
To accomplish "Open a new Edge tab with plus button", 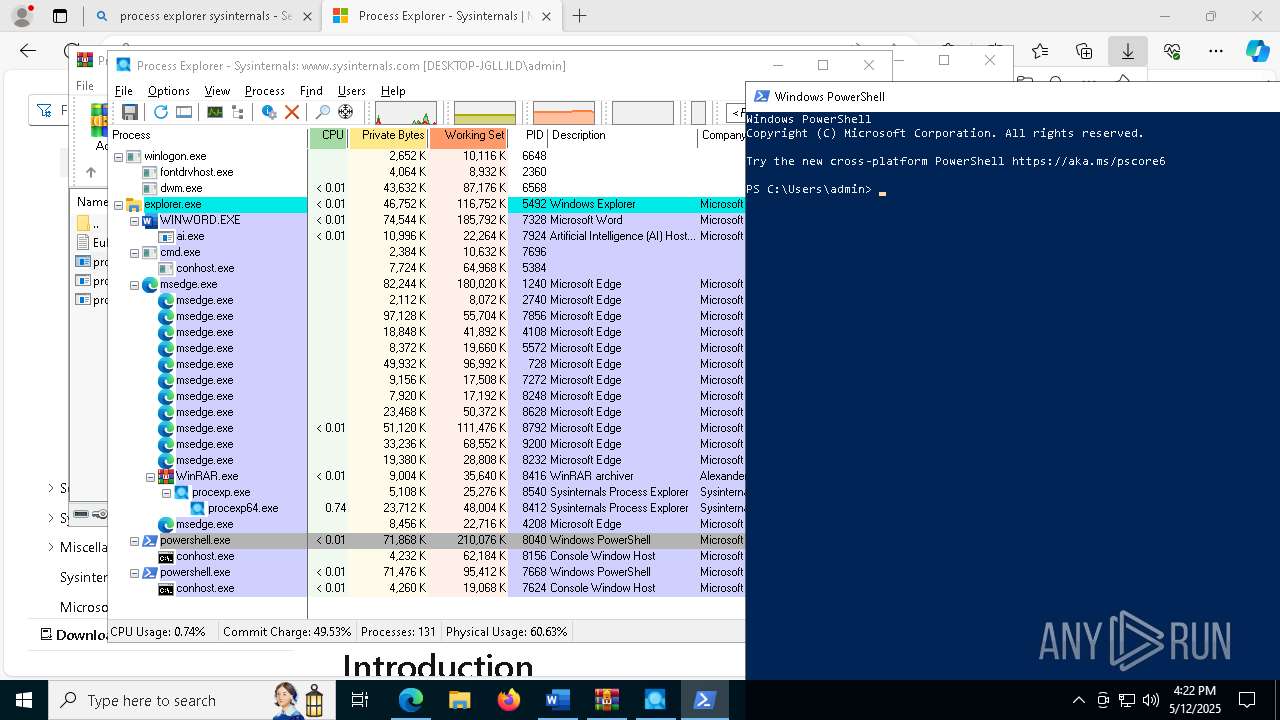I will tap(579, 16).
